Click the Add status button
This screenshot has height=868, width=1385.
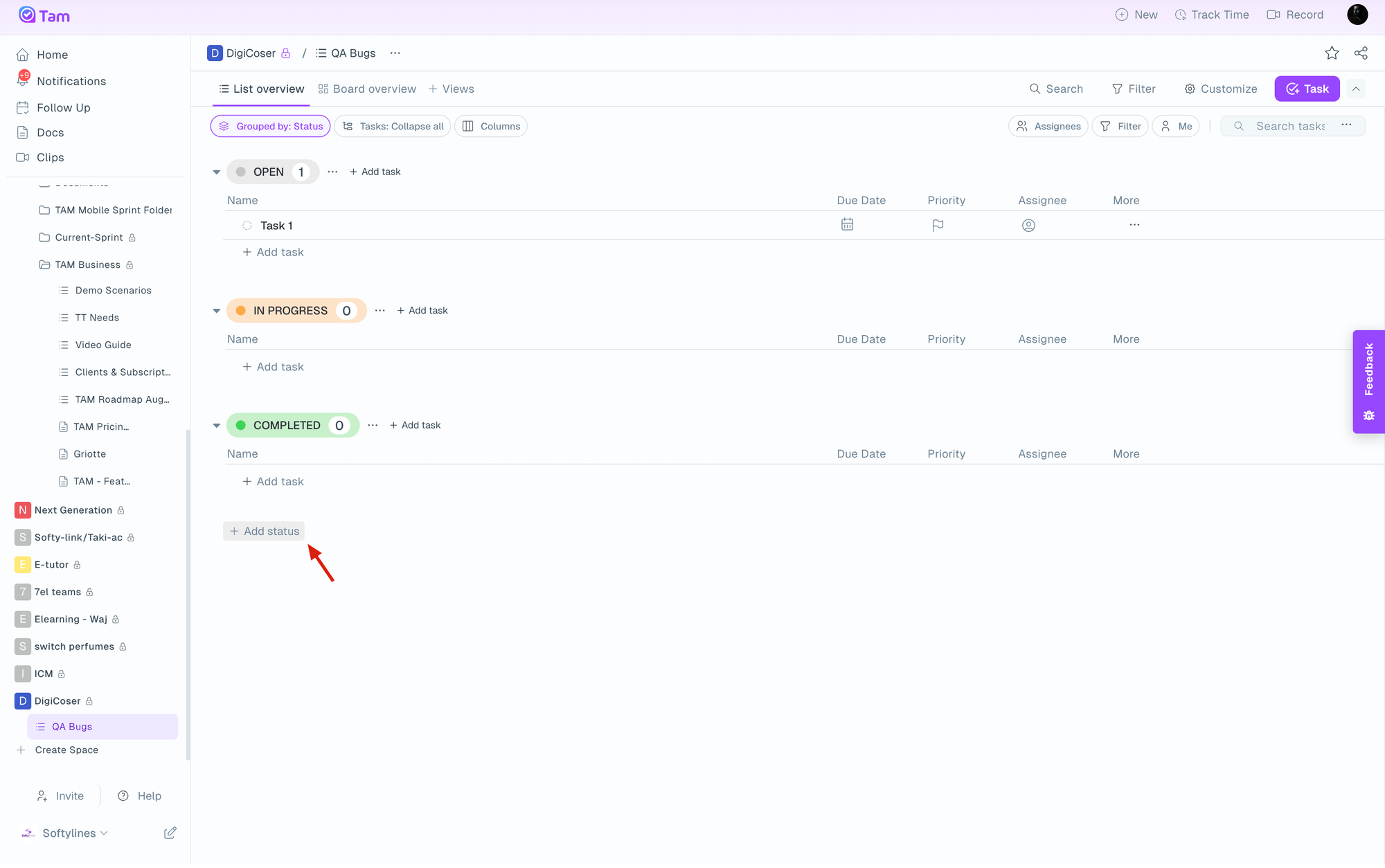264,531
